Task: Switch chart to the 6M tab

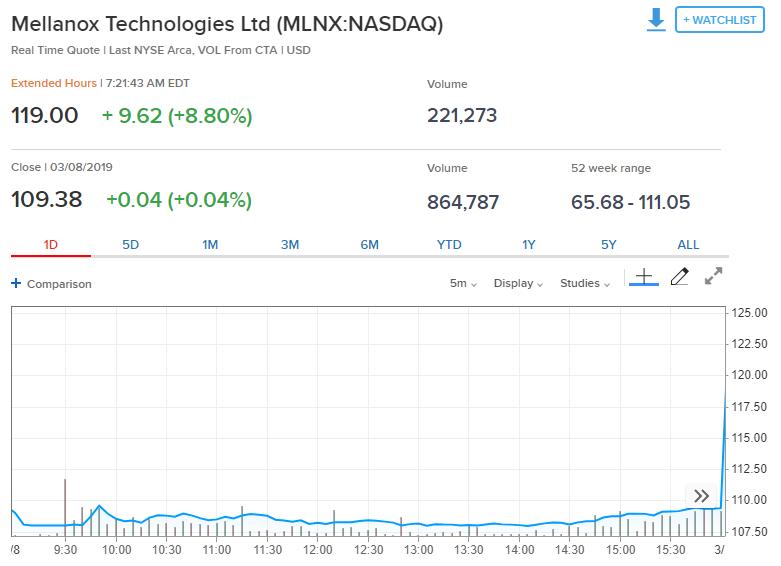Action: pyautogui.click(x=370, y=245)
